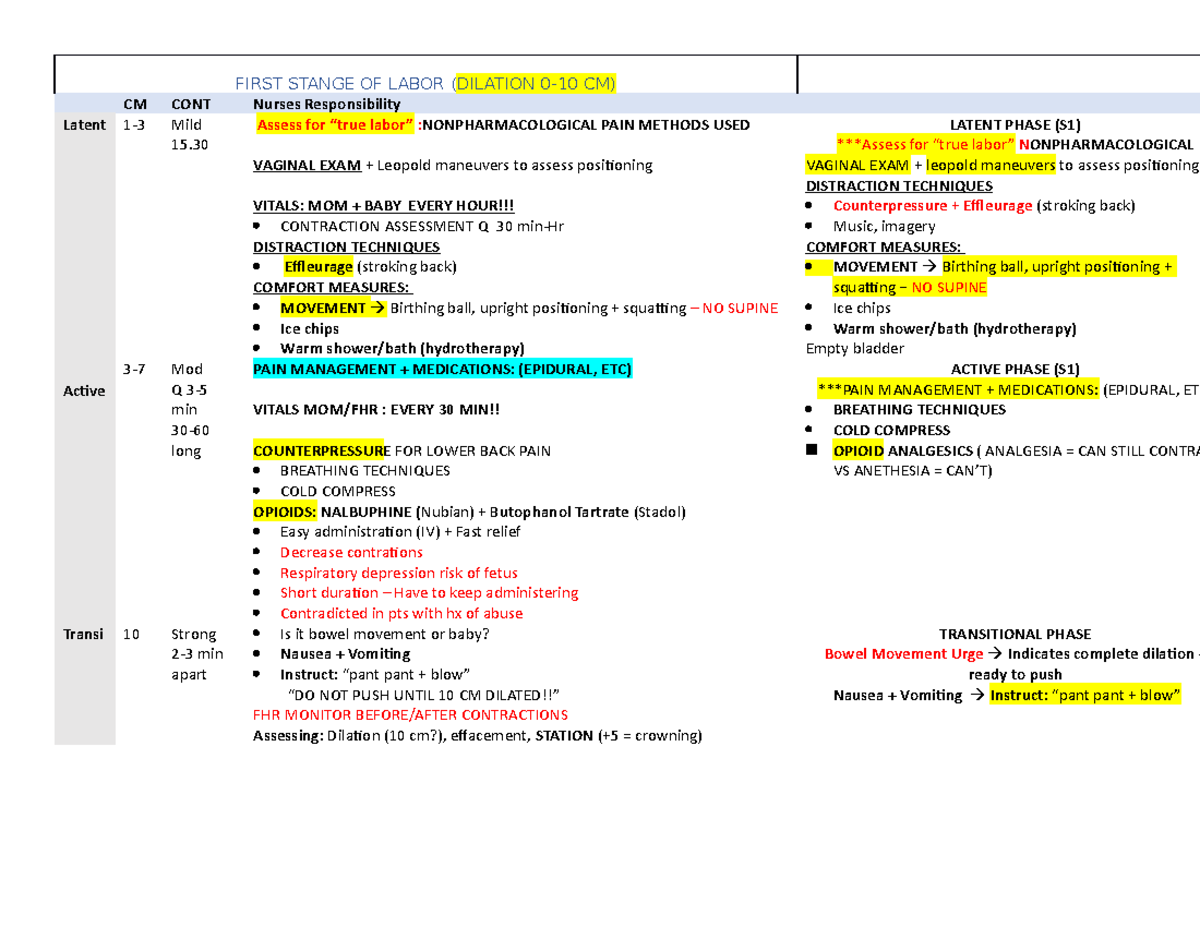The height and width of the screenshot is (927, 1200).
Task: Click the "Latent" row label
Action: (x=84, y=124)
